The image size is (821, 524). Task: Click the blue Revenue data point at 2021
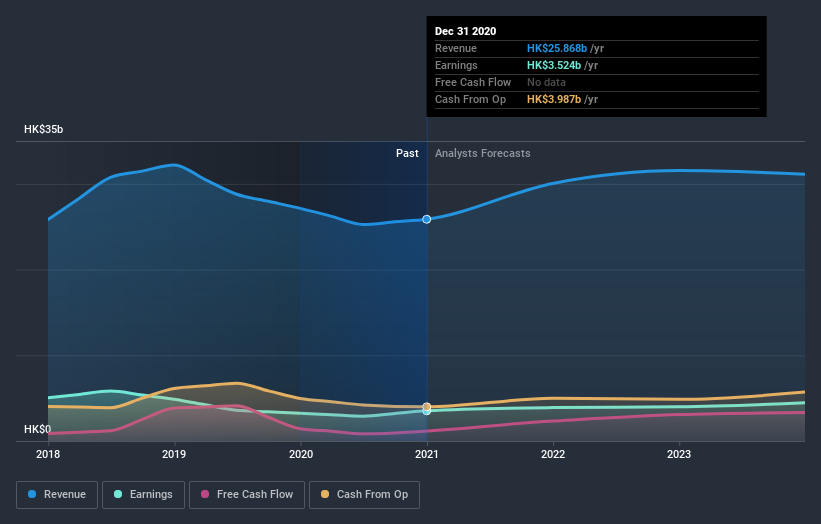[x=427, y=219]
